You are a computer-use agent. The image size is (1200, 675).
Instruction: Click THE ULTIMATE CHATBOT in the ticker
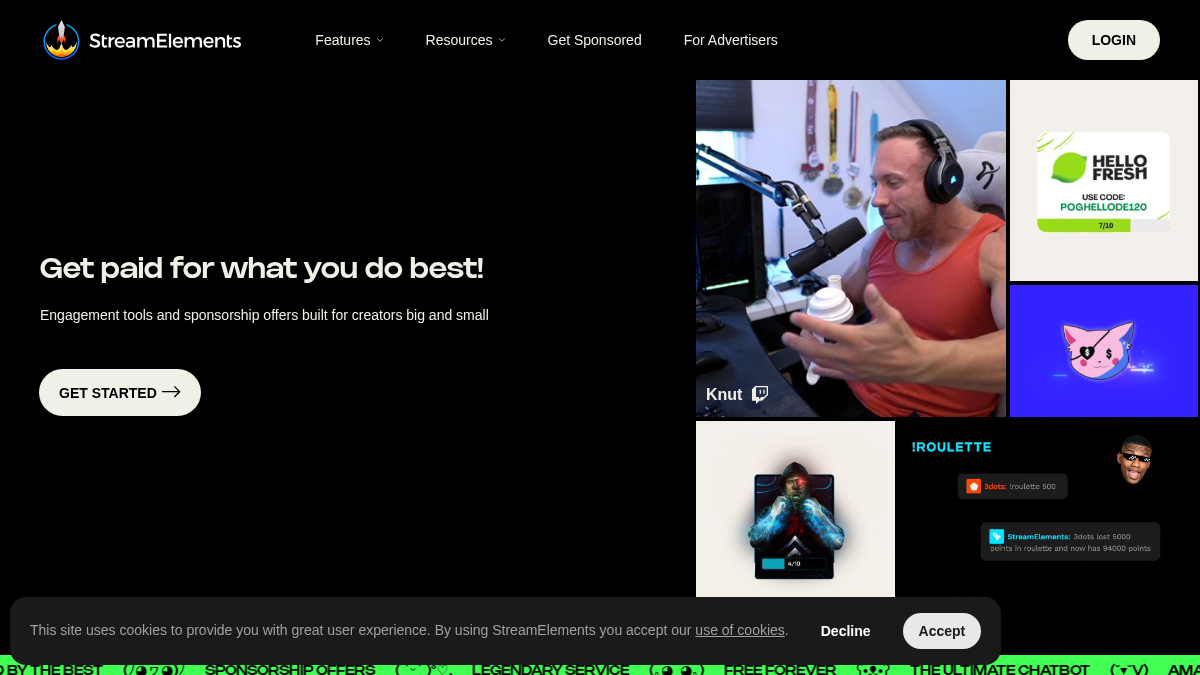coord(1000,669)
